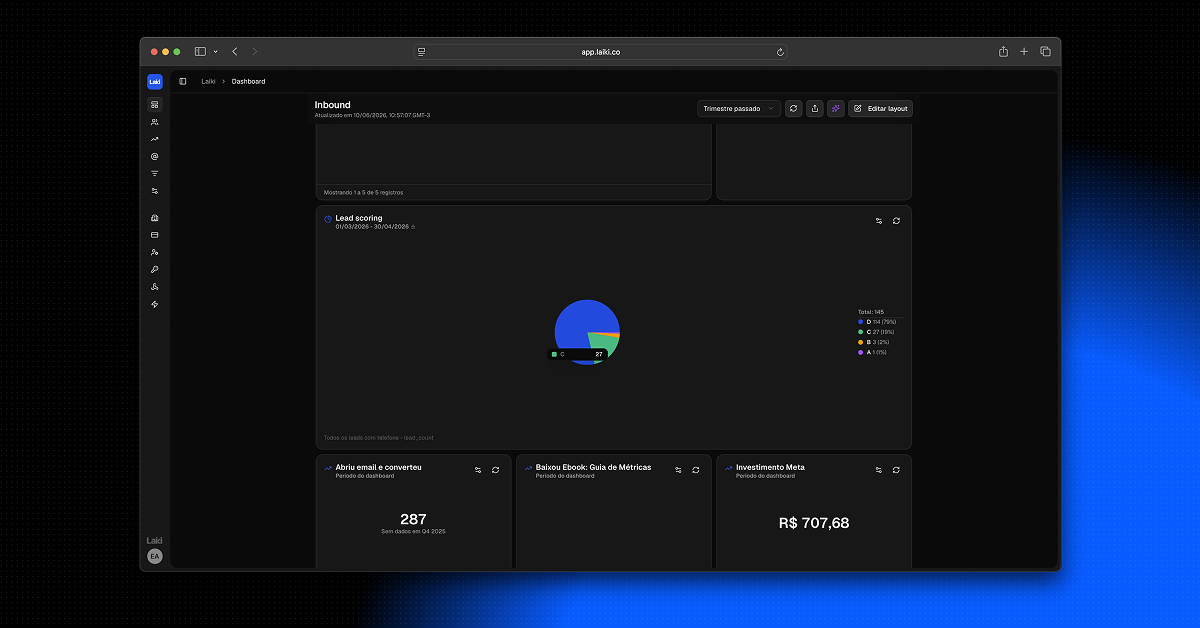This screenshot has height=628, width=1200.
Task: Click the Safari share button
Action: tap(1003, 51)
